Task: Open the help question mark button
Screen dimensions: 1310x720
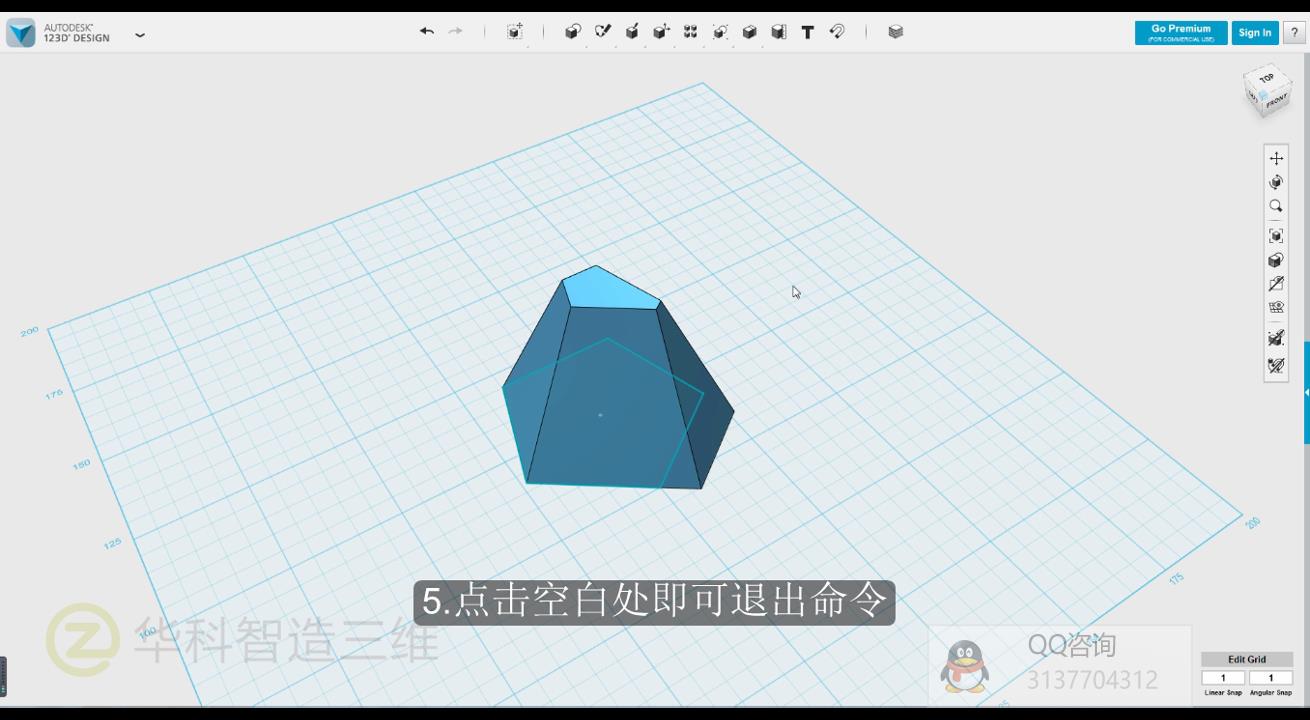Action: 1295,33
